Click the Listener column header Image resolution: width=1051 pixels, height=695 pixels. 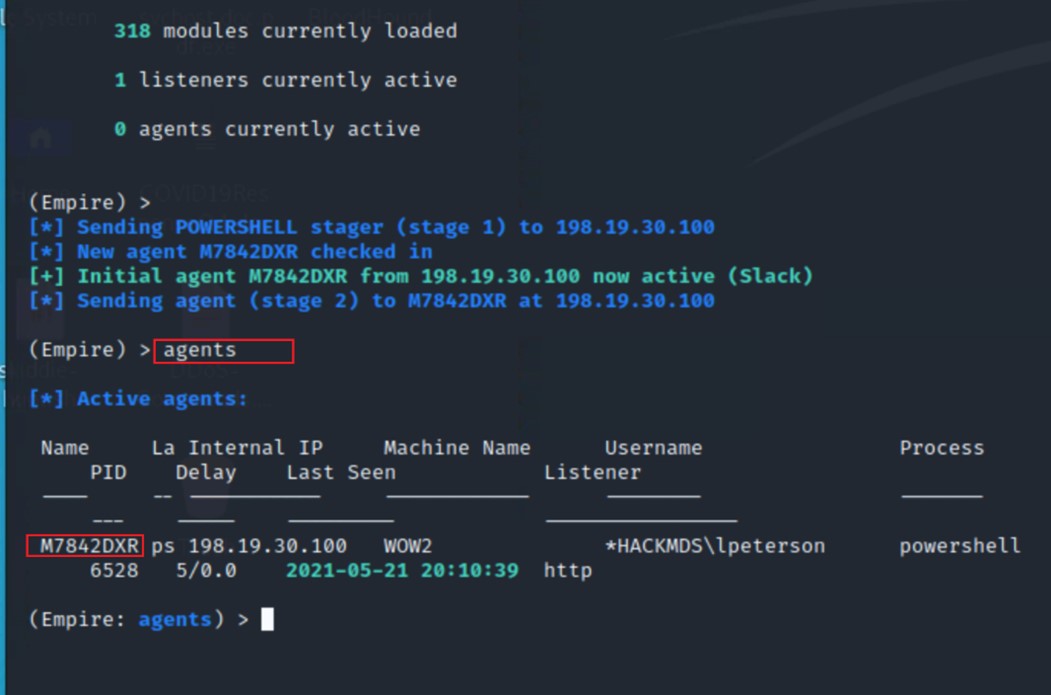tap(593, 472)
